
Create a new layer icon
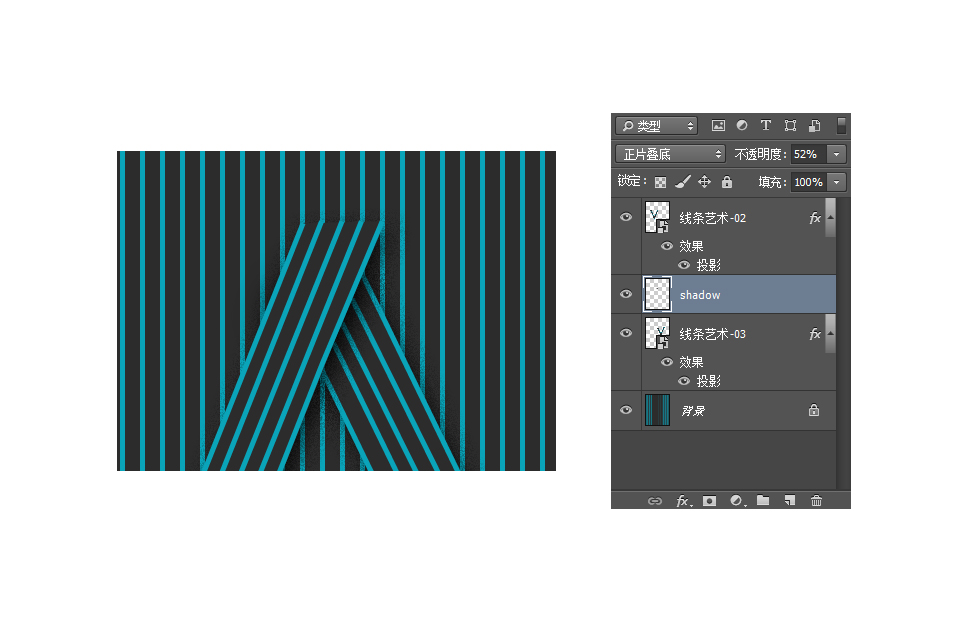790,500
